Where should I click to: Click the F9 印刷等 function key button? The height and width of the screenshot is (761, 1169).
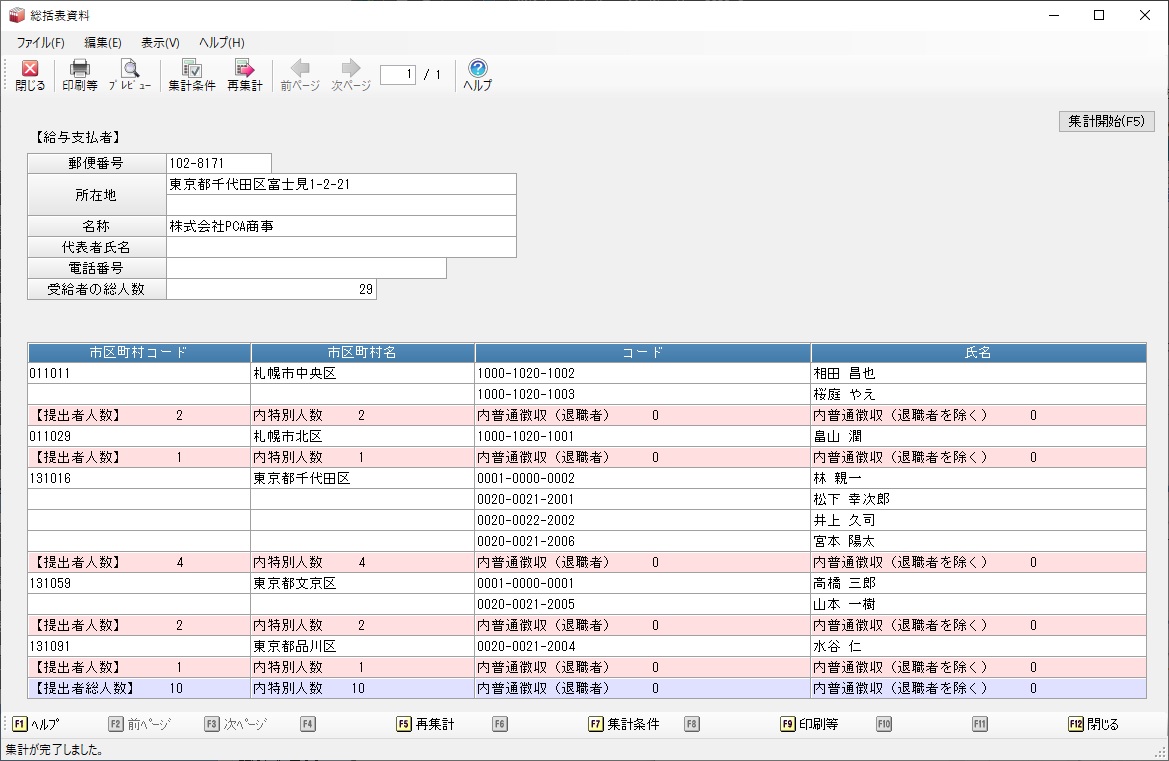[x=809, y=724]
